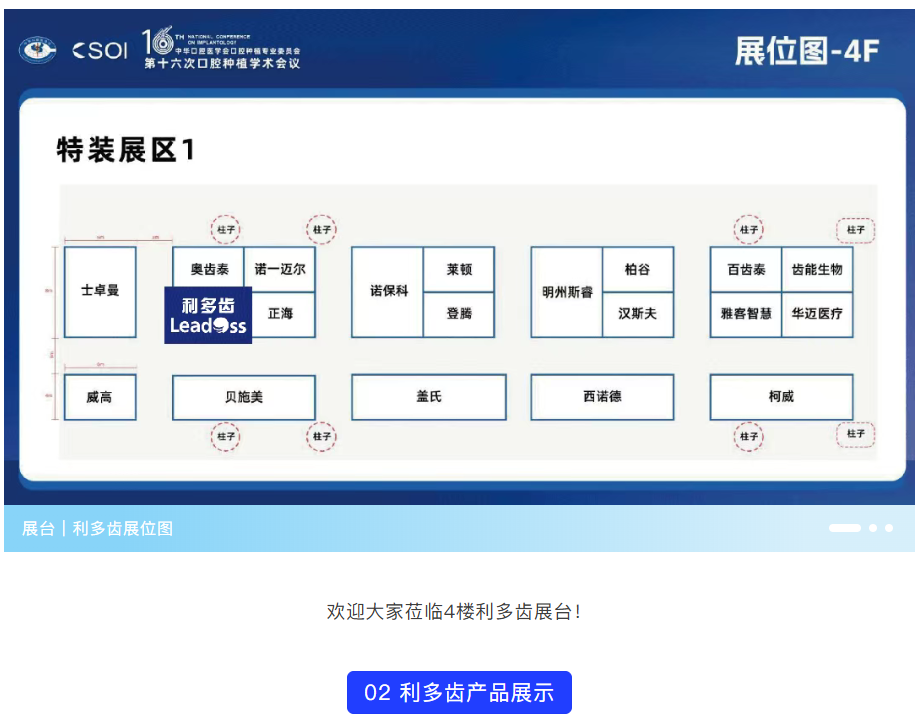Select the 西诺德 booth
This screenshot has height=723, width=918.
(602, 396)
